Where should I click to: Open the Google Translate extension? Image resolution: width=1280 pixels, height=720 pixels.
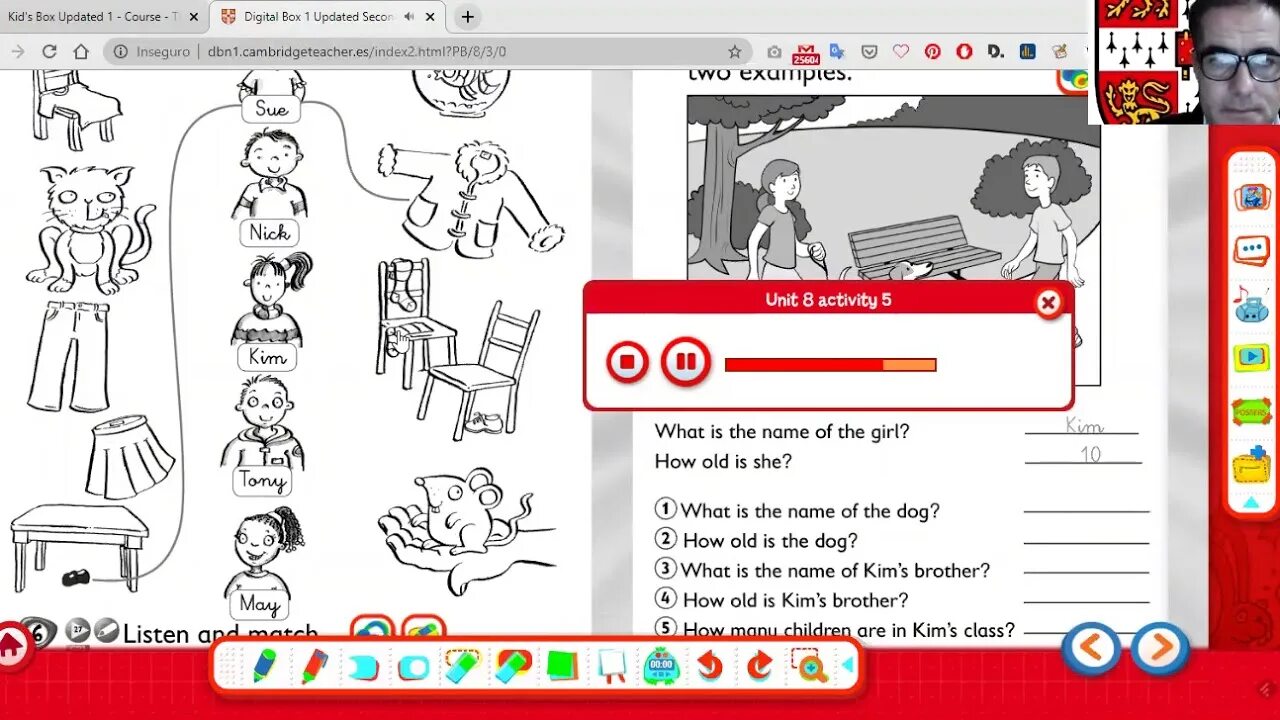(837, 51)
